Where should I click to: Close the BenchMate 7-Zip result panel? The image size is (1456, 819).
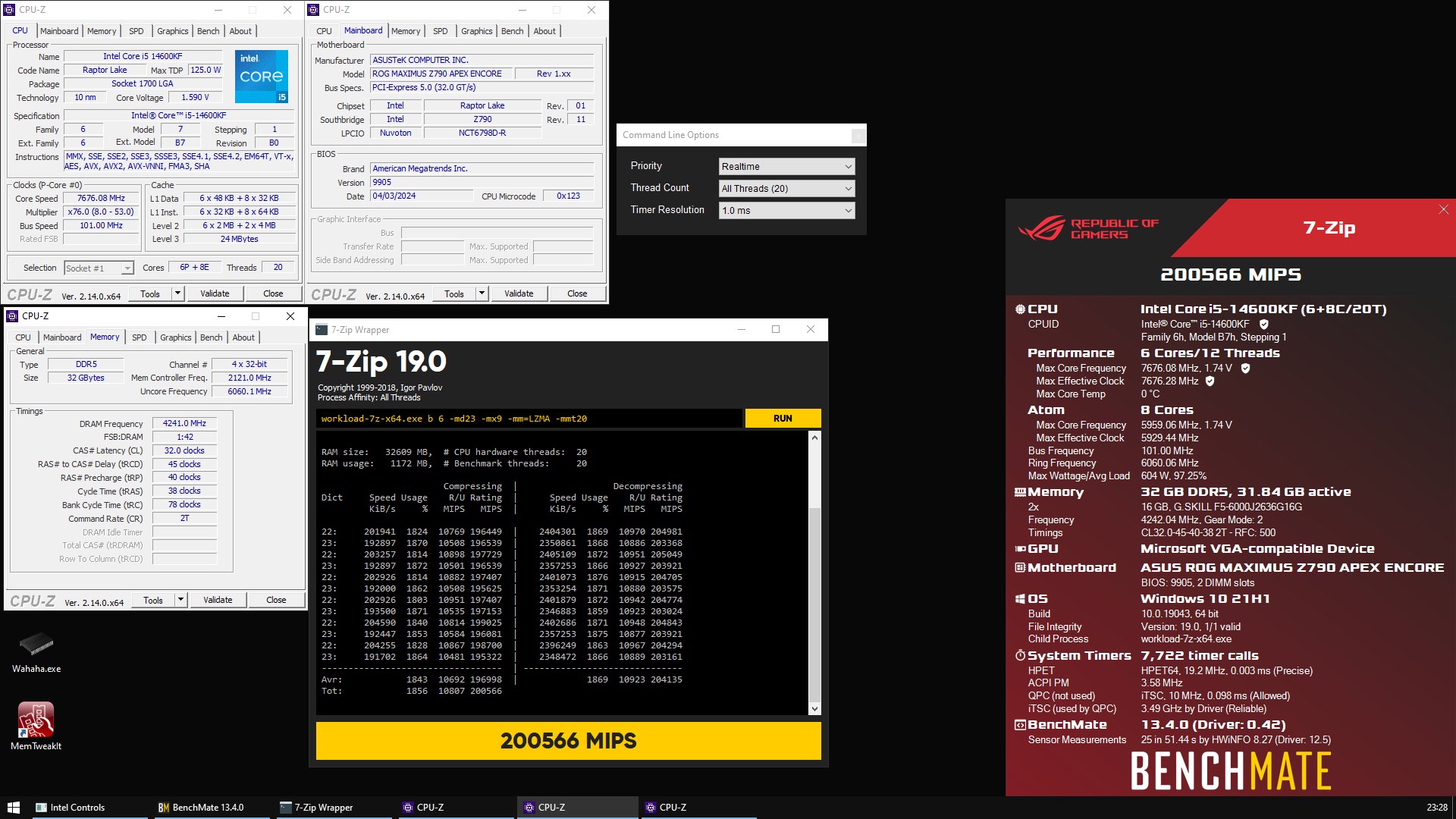1443,209
